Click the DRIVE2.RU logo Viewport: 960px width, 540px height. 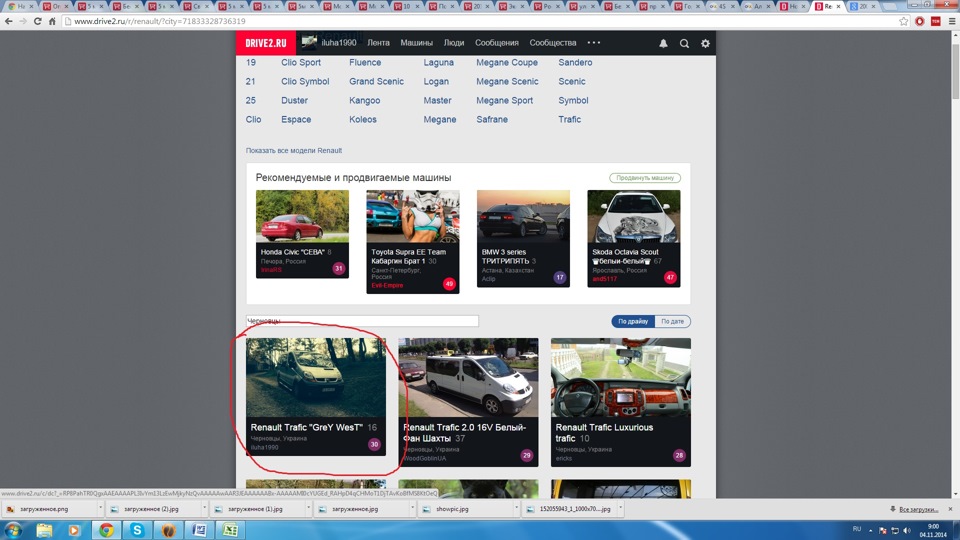266,43
